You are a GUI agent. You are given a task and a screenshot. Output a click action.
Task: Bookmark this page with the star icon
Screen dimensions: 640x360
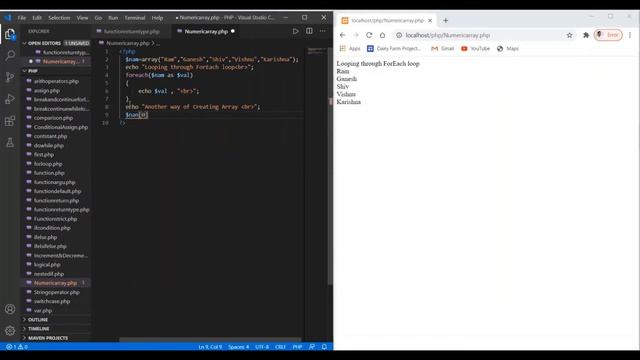(x=569, y=35)
